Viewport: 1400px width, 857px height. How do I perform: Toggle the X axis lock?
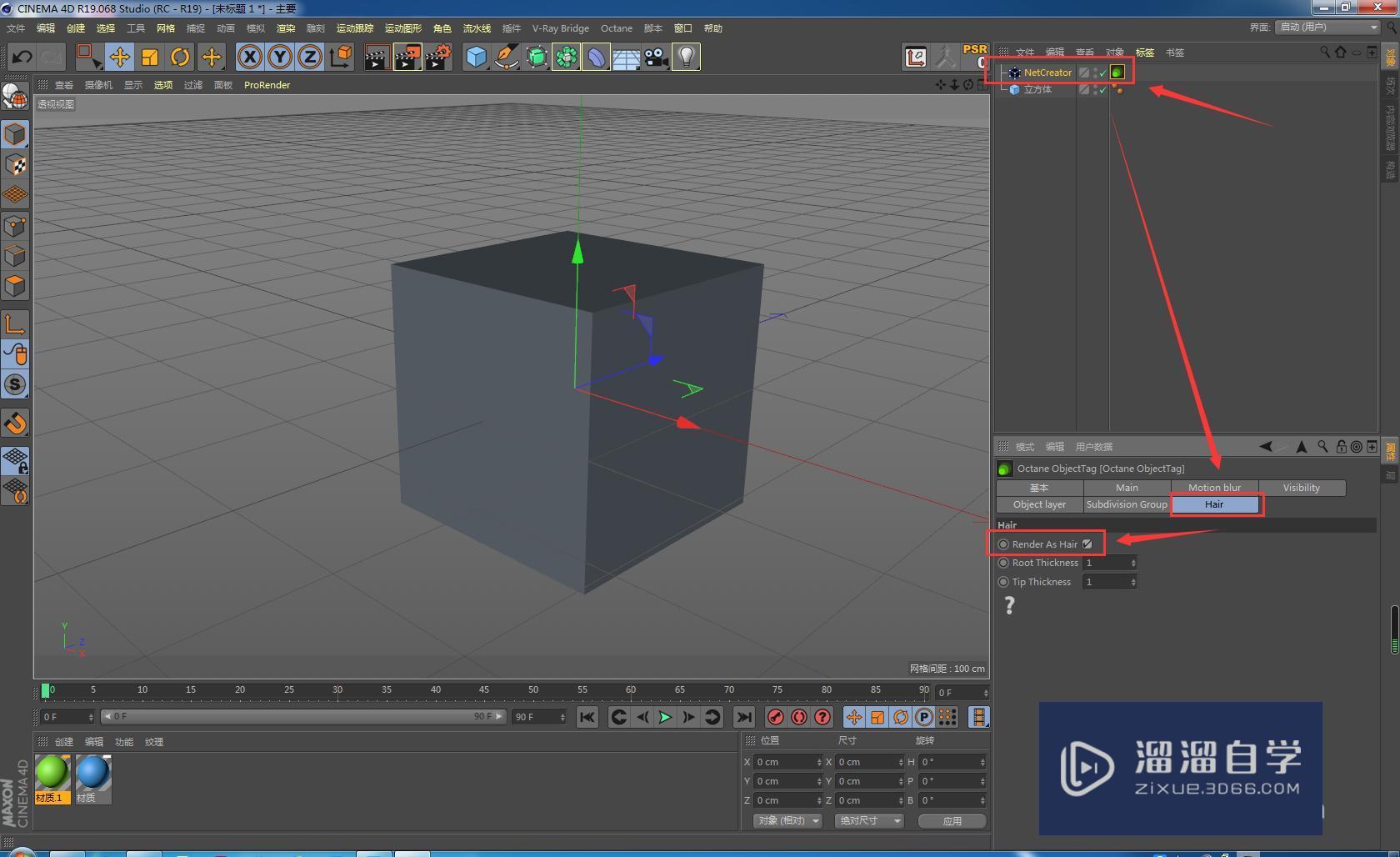(x=249, y=57)
